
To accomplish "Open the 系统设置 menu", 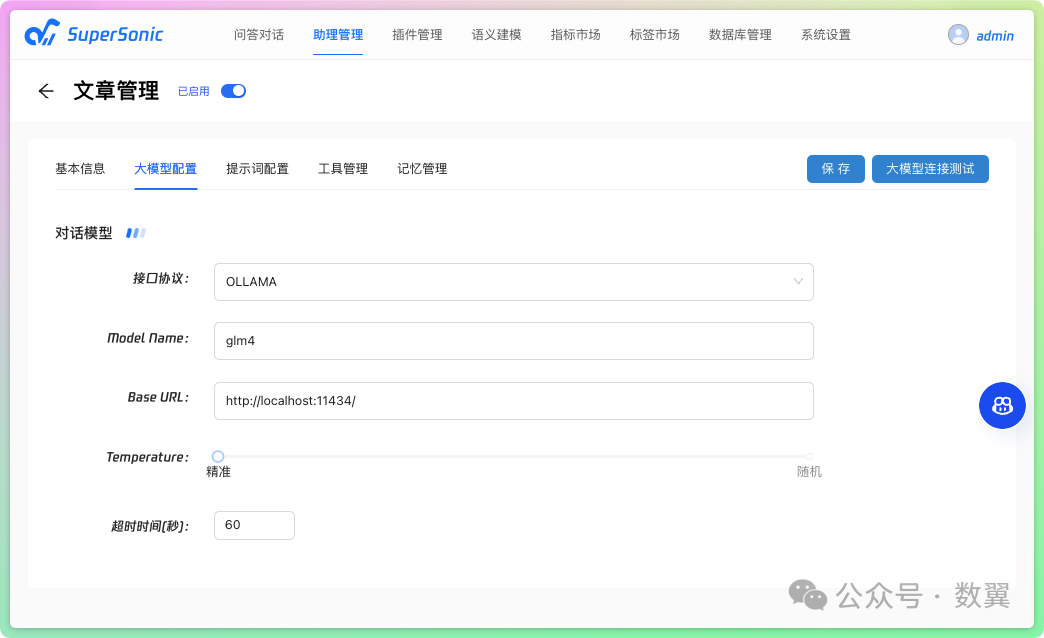I will [x=826, y=35].
